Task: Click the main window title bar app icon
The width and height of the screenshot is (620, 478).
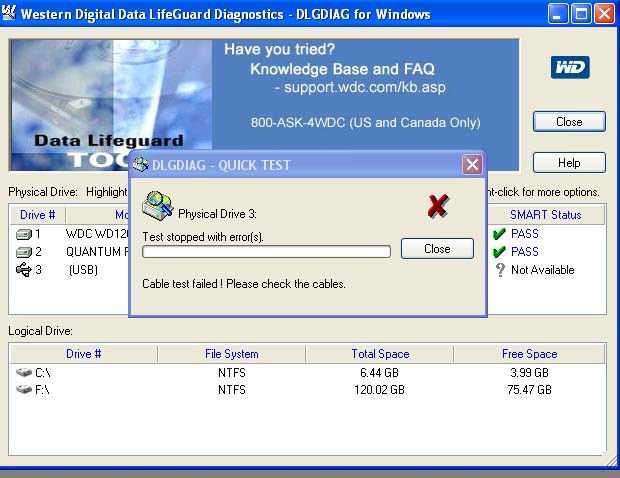Action: 9,13
